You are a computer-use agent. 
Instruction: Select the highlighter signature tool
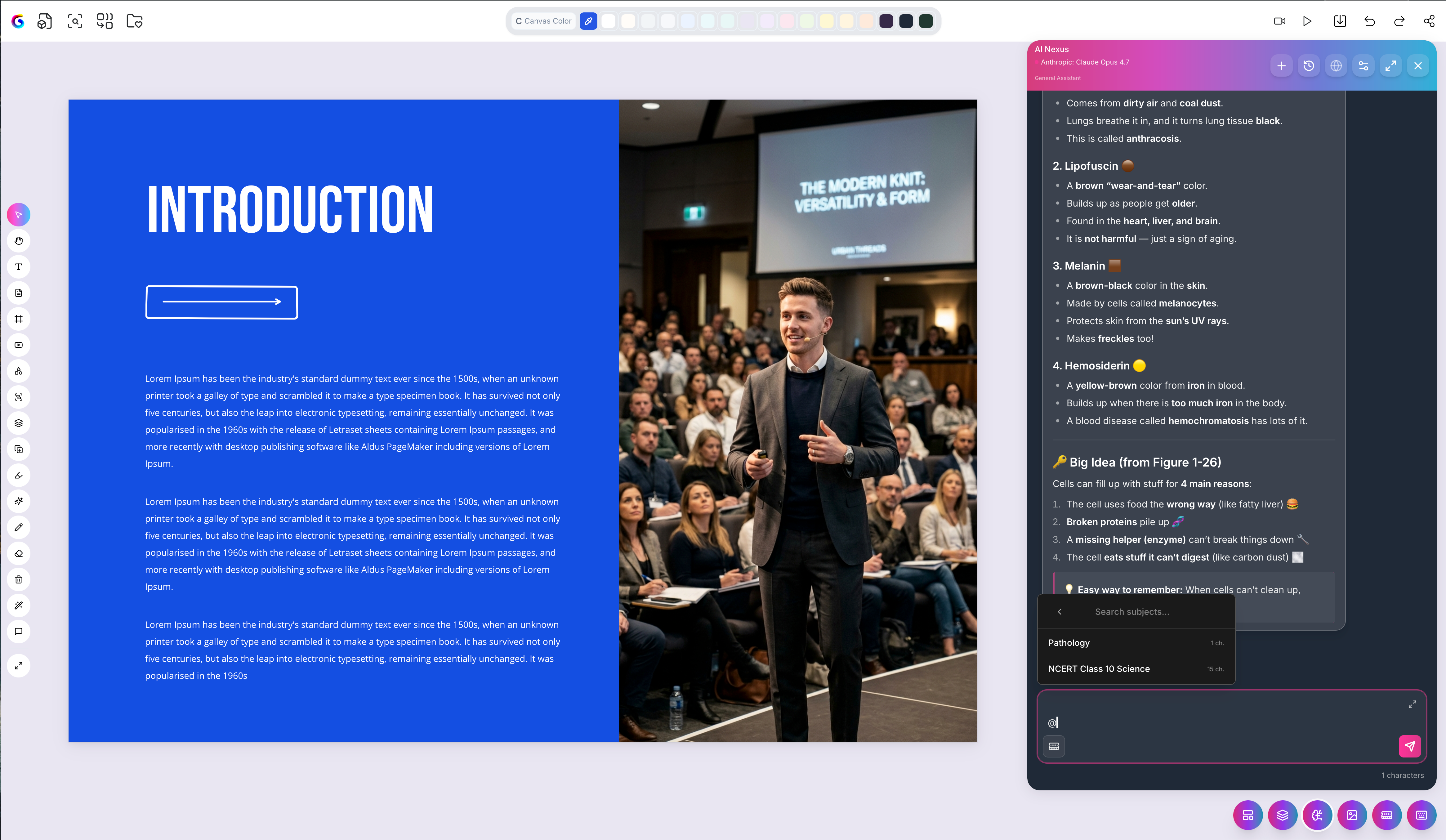(x=18, y=475)
